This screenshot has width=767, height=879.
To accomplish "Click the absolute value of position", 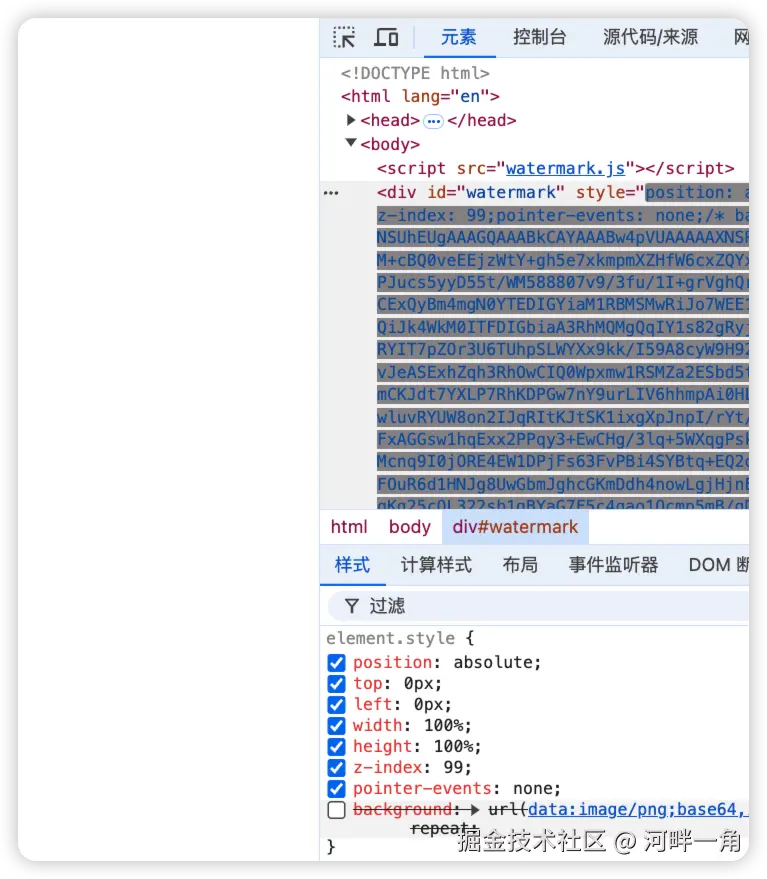I will tap(492, 662).
